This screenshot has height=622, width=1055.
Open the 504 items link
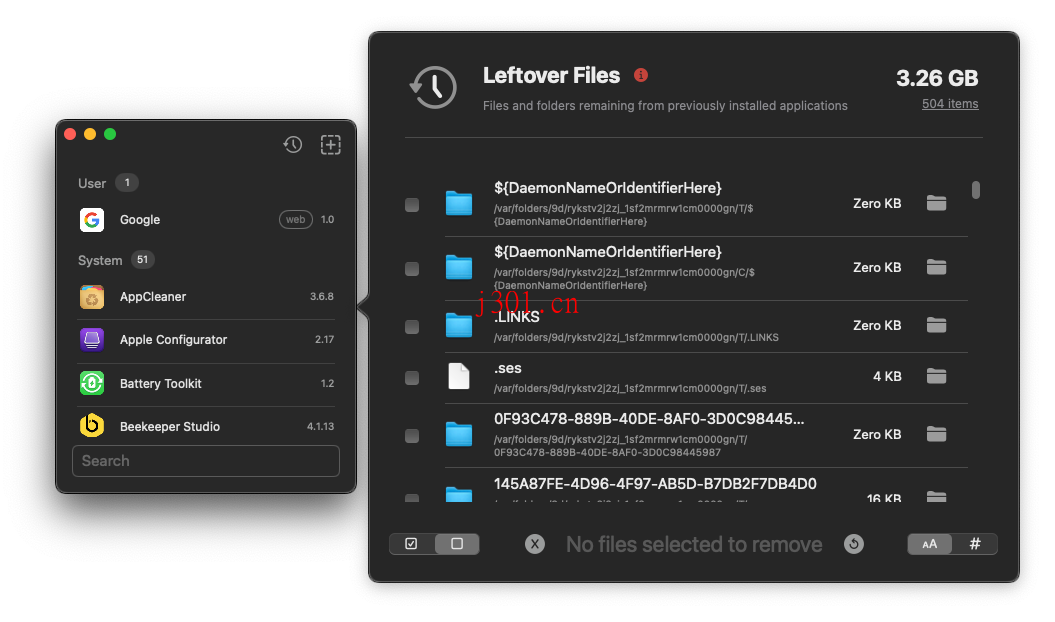click(949, 103)
